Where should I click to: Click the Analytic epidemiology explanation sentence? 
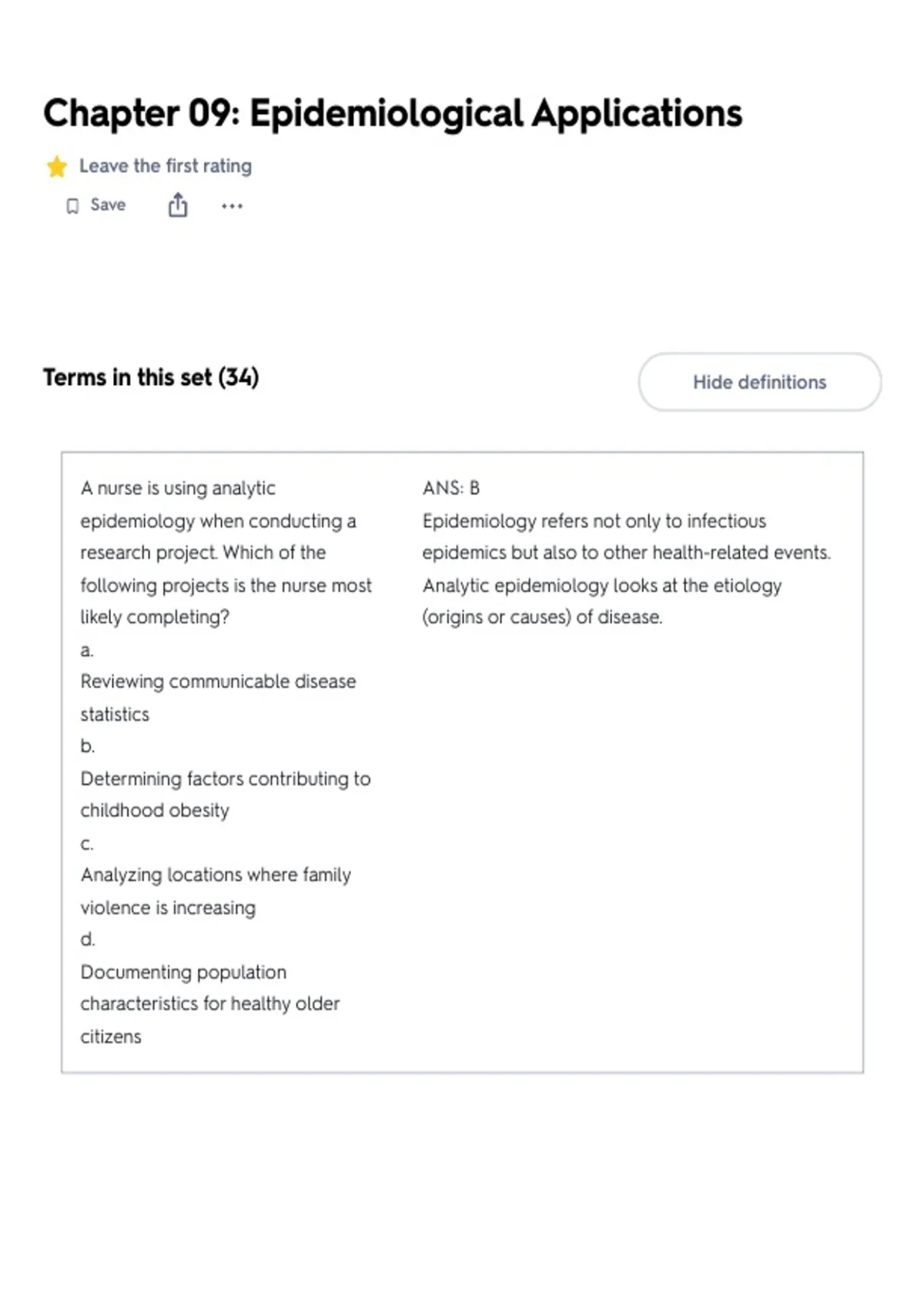click(x=602, y=601)
